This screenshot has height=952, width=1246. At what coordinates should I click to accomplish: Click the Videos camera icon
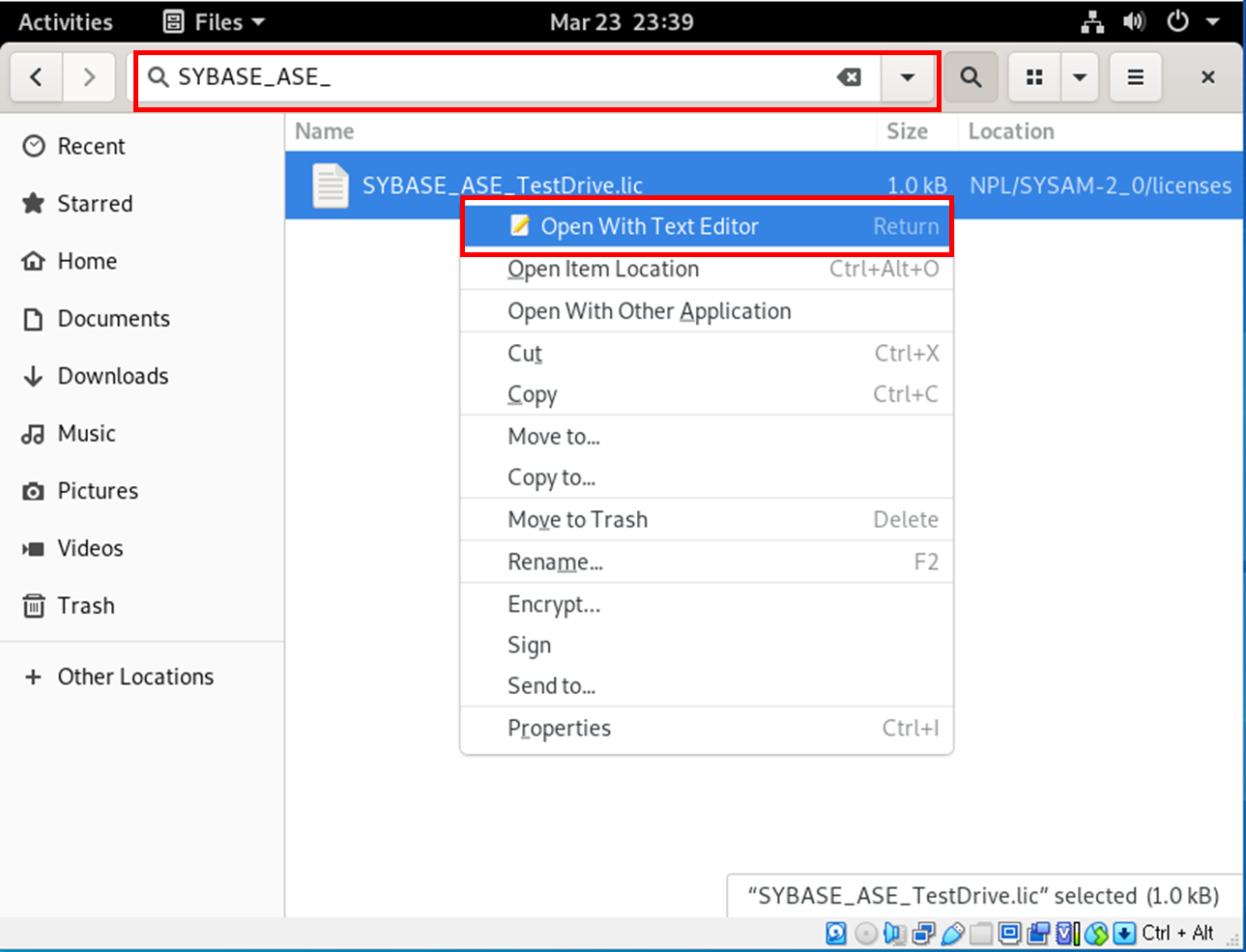point(34,549)
